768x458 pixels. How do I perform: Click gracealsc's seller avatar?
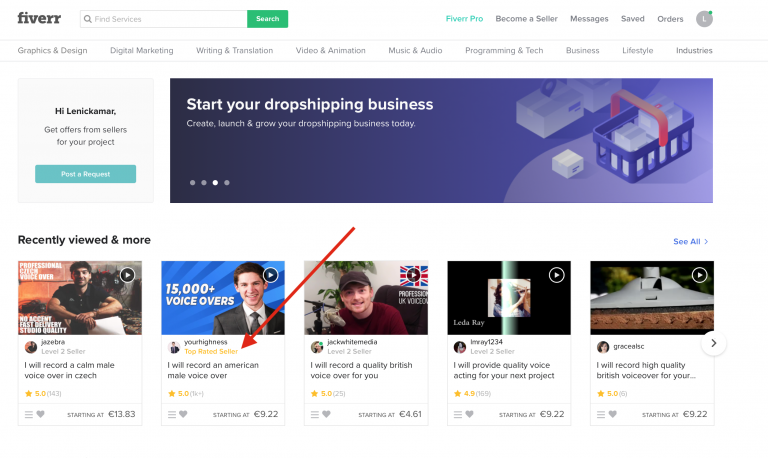(x=603, y=347)
